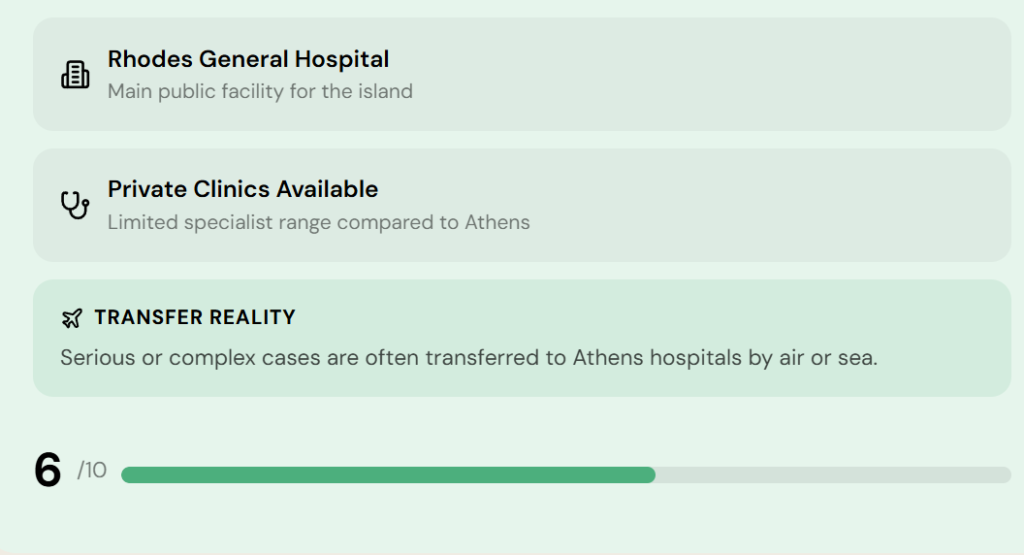Click the Private Clinics Available heading

243,189
